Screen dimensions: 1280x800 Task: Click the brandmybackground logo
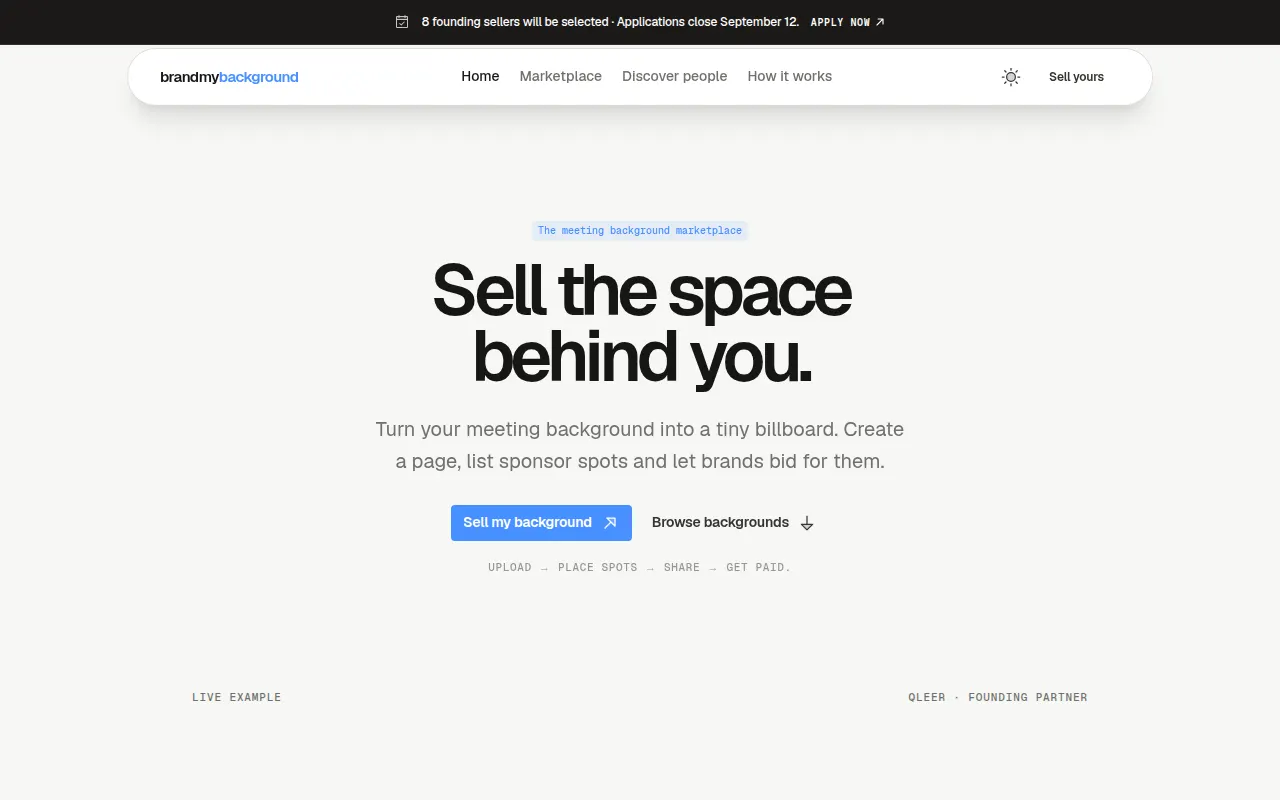(229, 77)
